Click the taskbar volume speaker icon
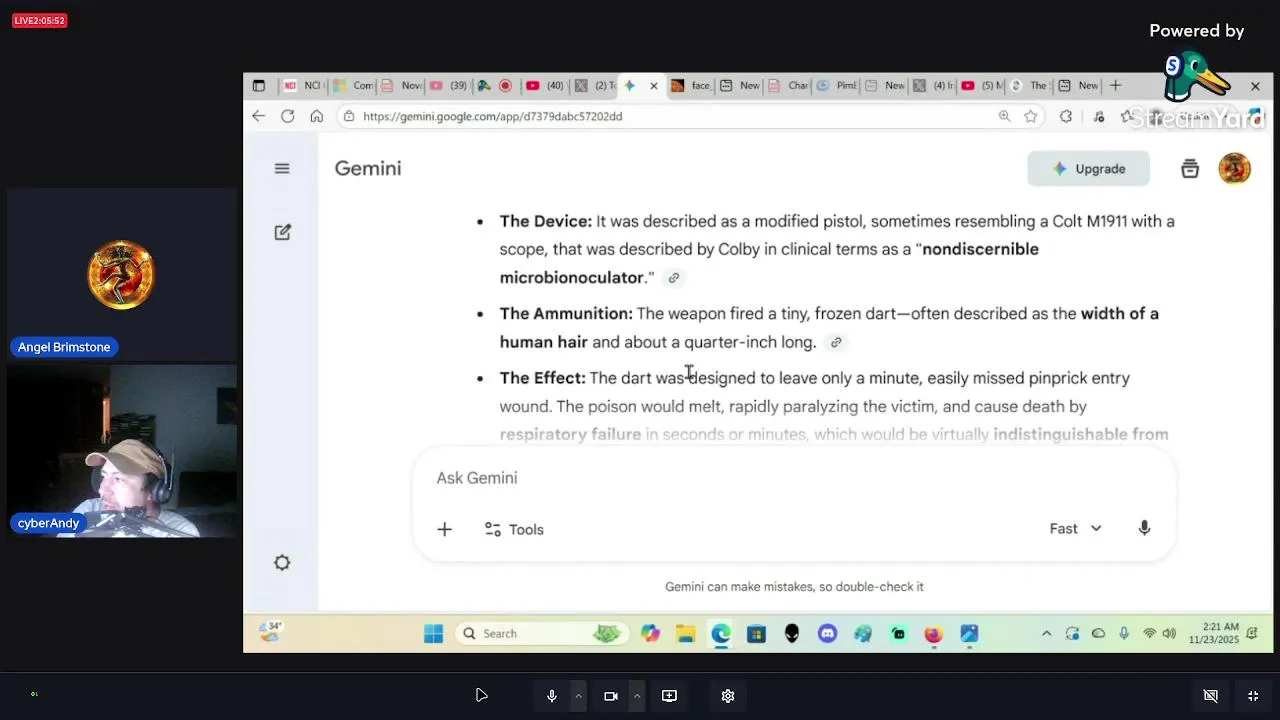 tap(1169, 634)
